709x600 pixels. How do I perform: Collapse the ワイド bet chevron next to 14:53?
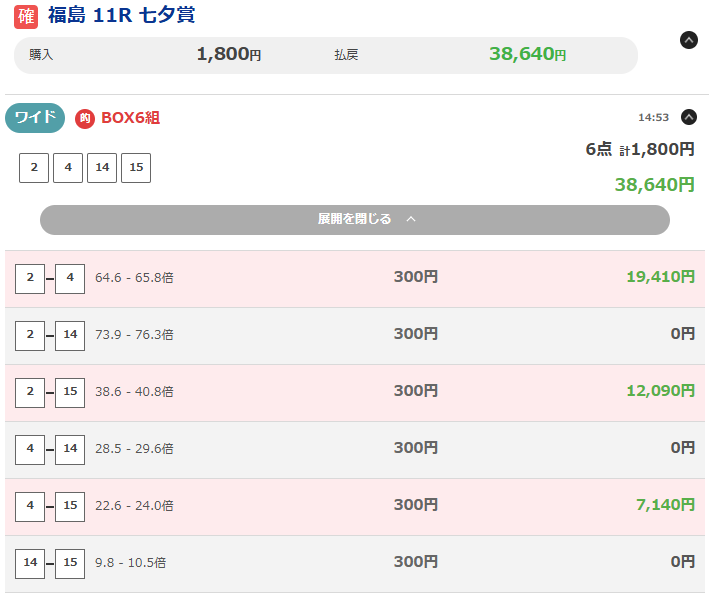pos(688,117)
